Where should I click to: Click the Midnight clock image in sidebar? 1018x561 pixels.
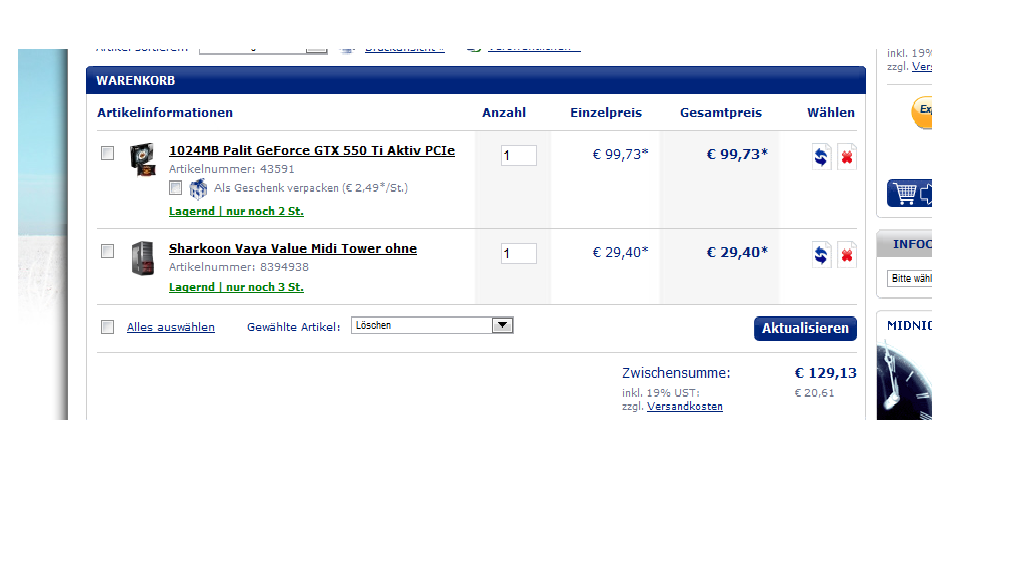tap(904, 381)
